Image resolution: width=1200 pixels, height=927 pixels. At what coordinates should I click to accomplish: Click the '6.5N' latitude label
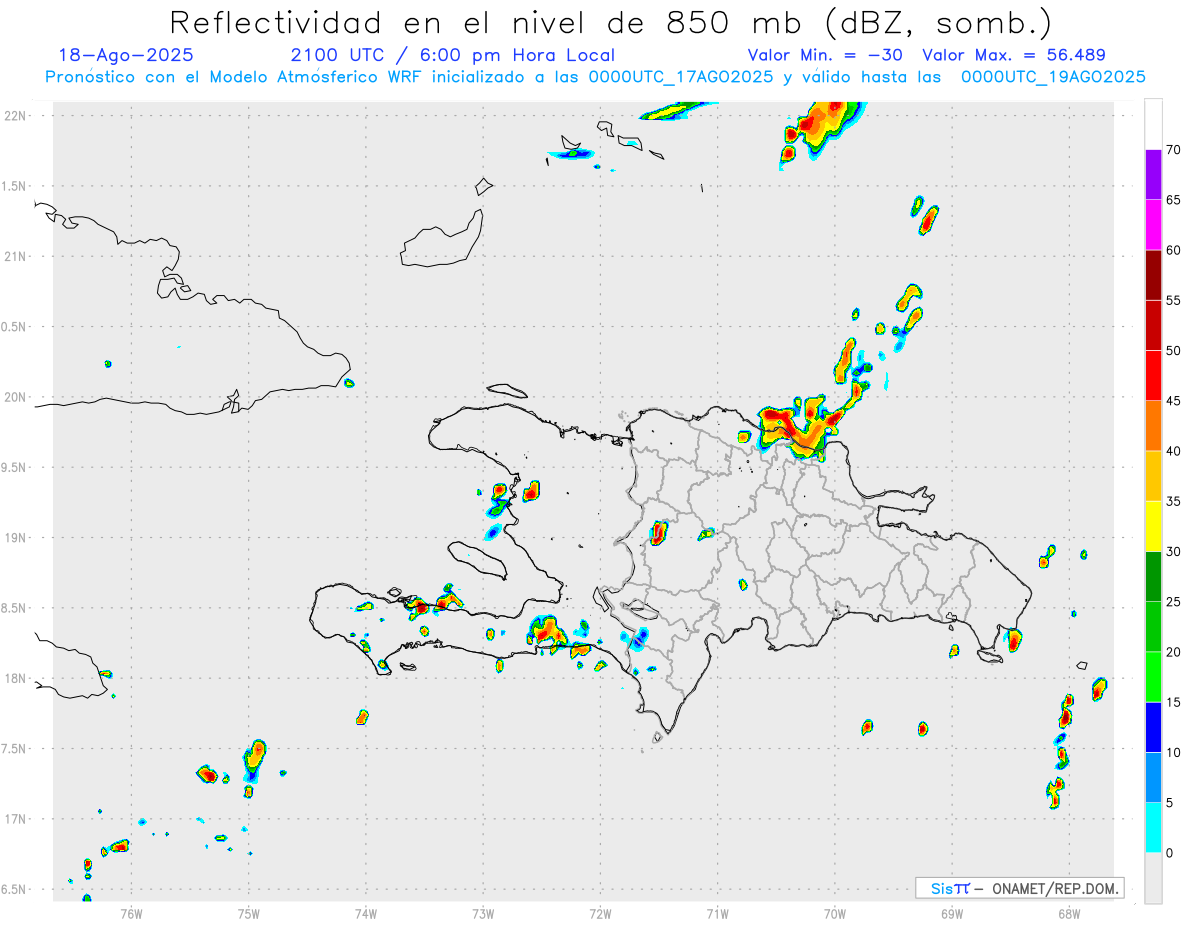click(x=15, y=889)
